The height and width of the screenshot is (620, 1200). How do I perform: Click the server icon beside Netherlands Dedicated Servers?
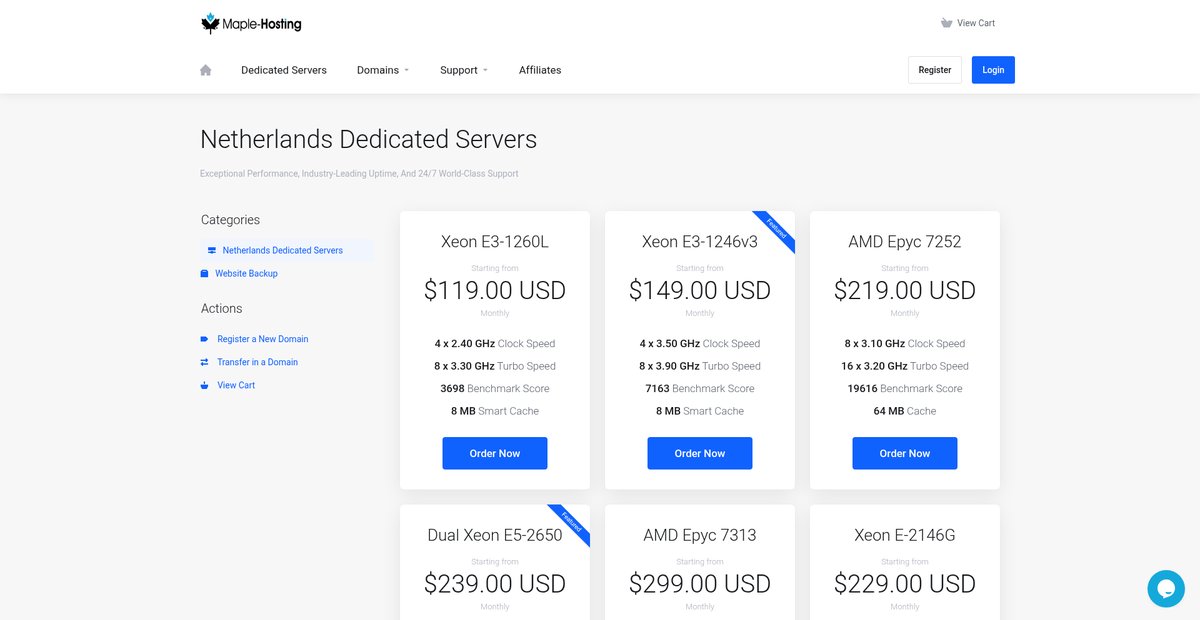211,251
